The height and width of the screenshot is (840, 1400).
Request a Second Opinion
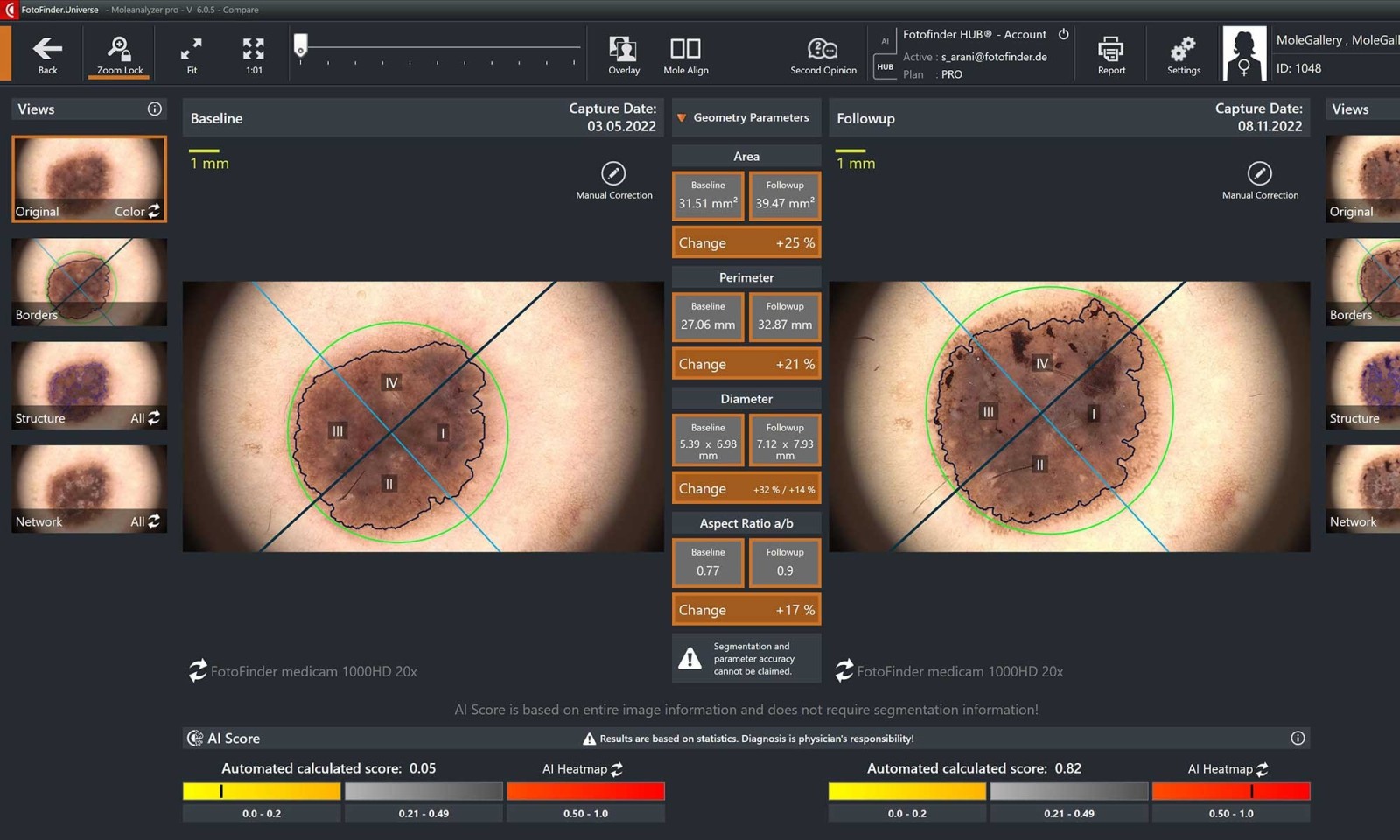coord(823,54)
